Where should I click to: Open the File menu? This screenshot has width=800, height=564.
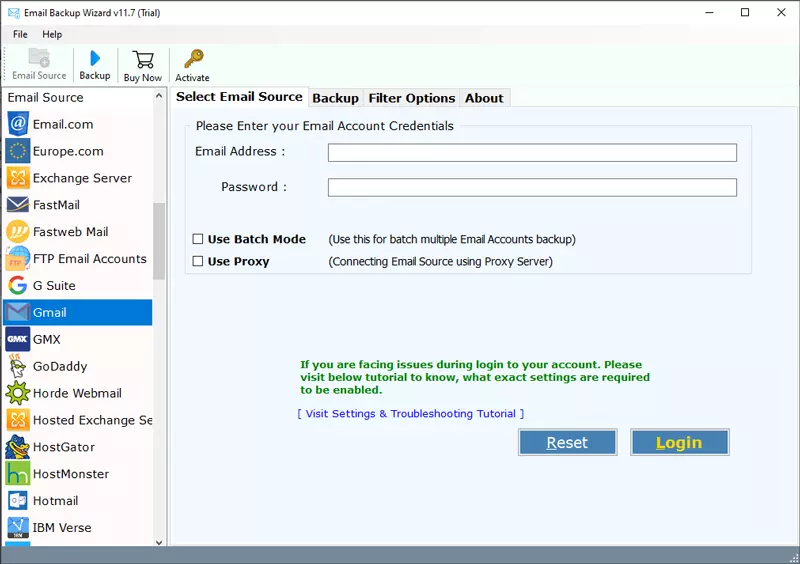click(20, 34)
